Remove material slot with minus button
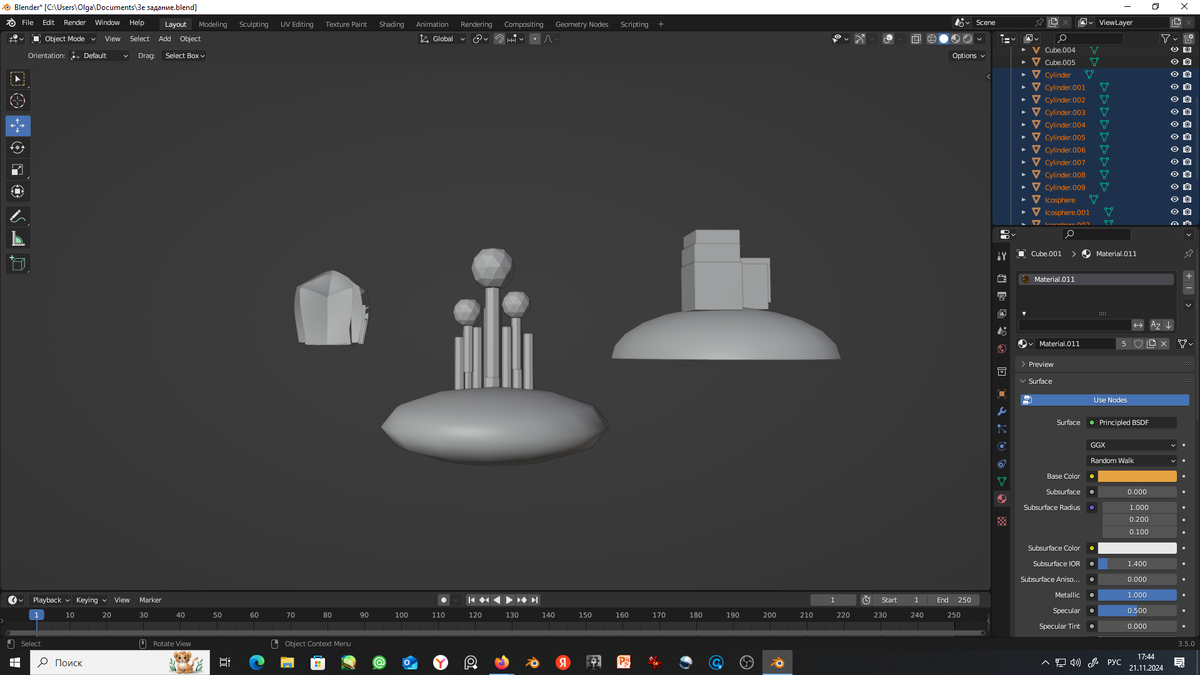This screenshot has height=675, width=1200. pyautogui.click(x=1188, y=288)
